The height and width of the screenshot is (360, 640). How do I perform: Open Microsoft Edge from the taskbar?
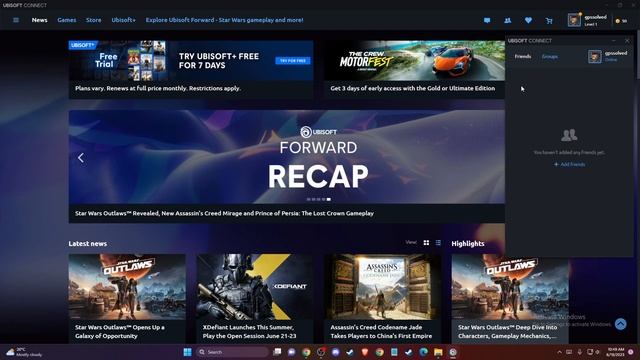(423, 352)
